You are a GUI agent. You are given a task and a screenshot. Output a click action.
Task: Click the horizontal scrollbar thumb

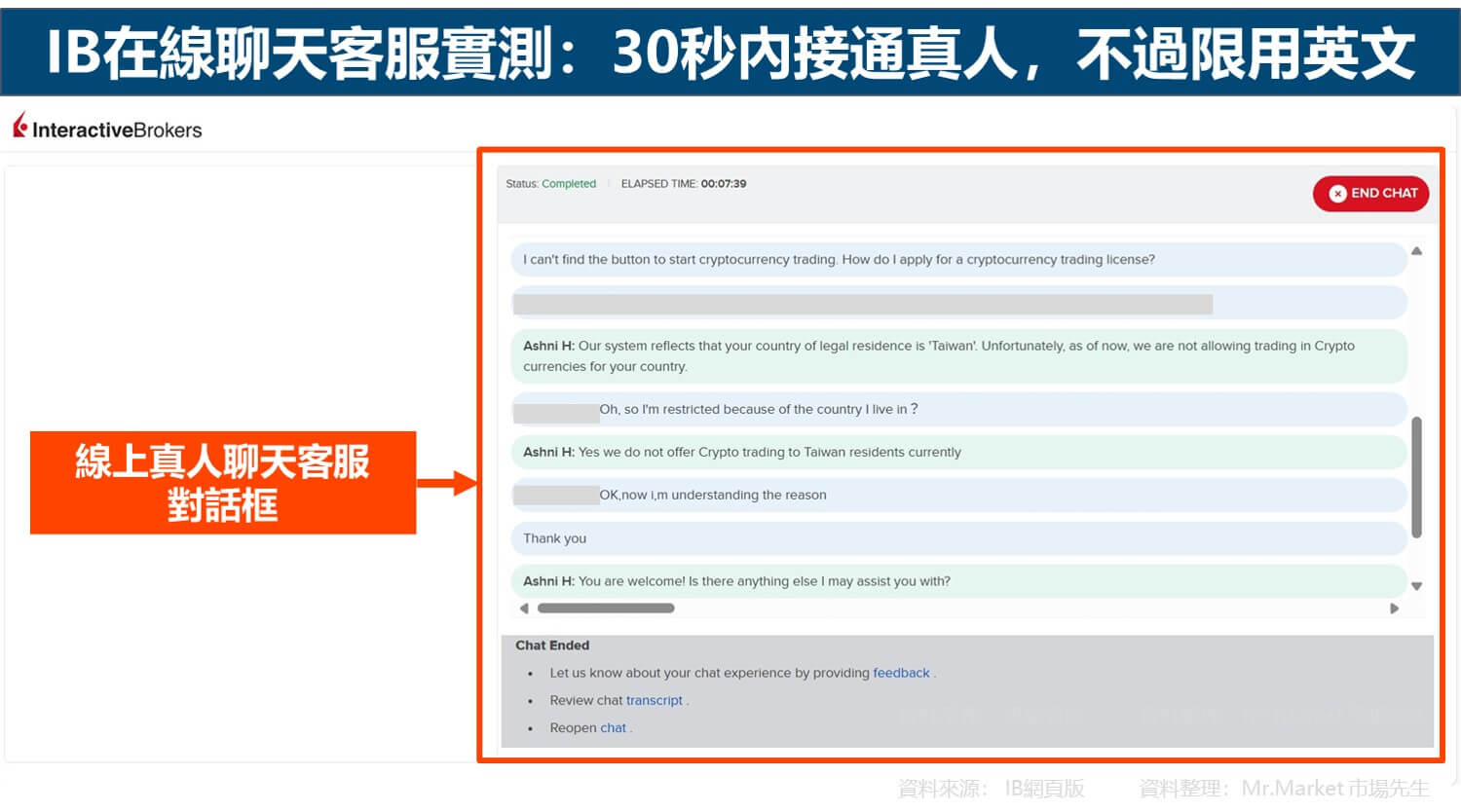click(x=606, y=608)
